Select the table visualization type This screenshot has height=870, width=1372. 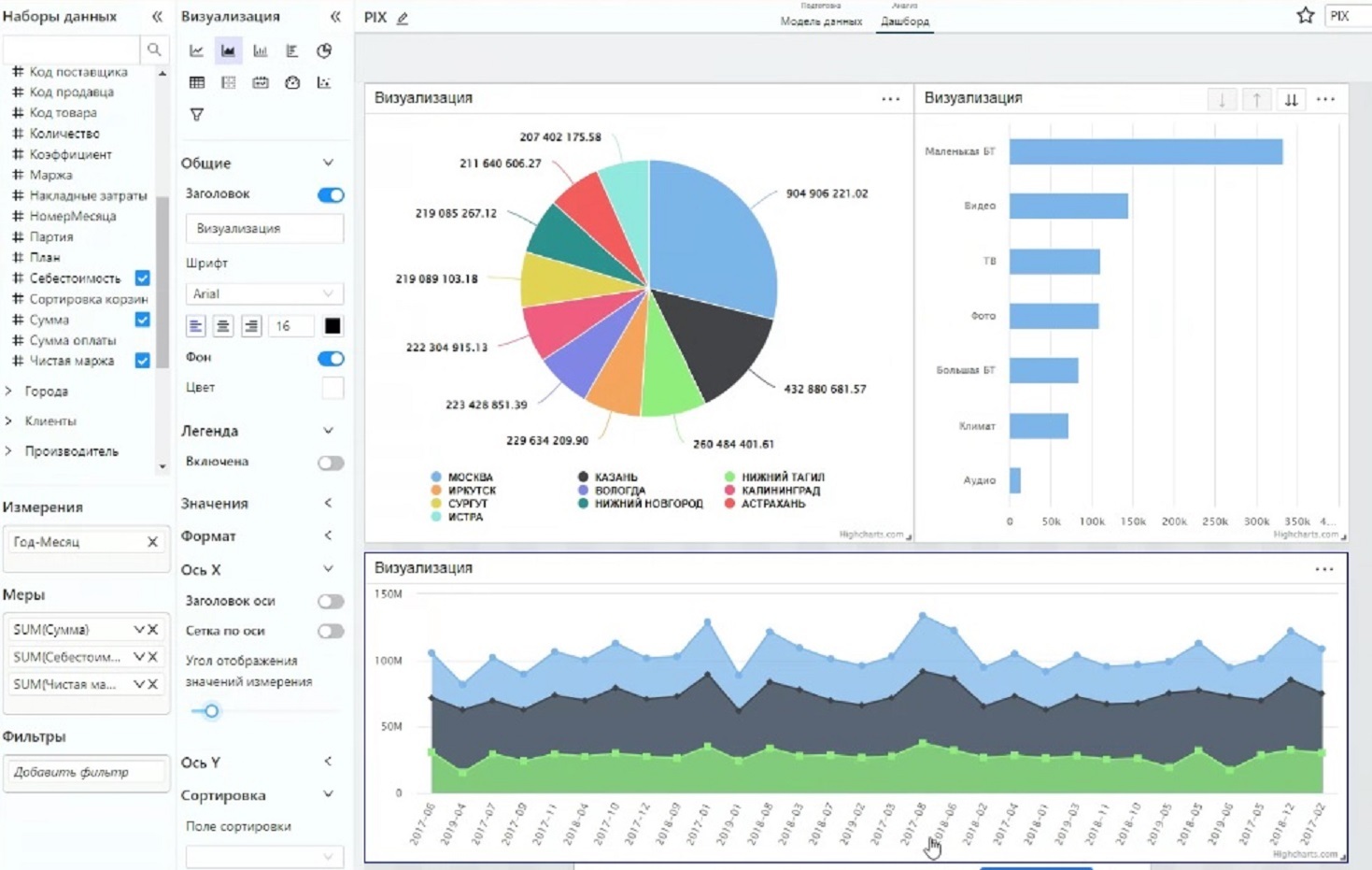[196, 82]
